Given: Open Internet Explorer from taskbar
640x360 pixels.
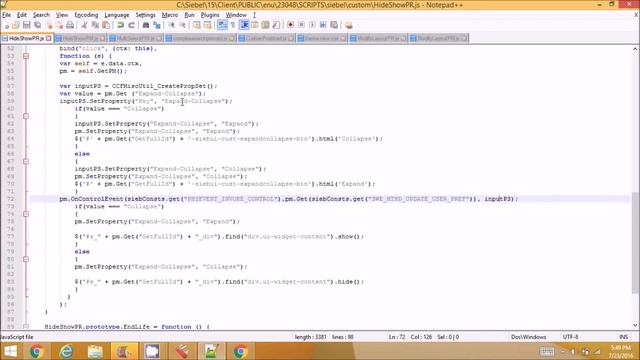Looking at the screenshot, I should click(x=66, y=351).
